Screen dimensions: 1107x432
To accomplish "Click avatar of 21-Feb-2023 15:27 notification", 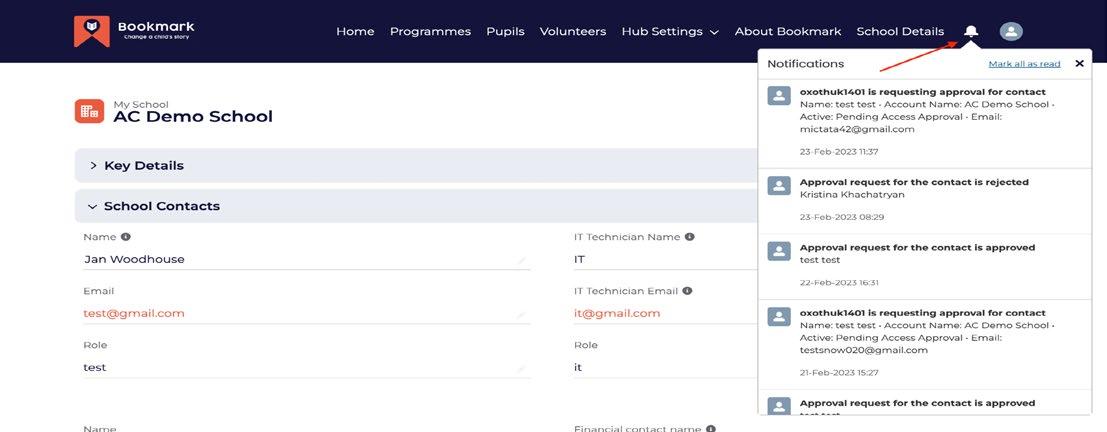I will pyautogui.click(x=779, y=317).
